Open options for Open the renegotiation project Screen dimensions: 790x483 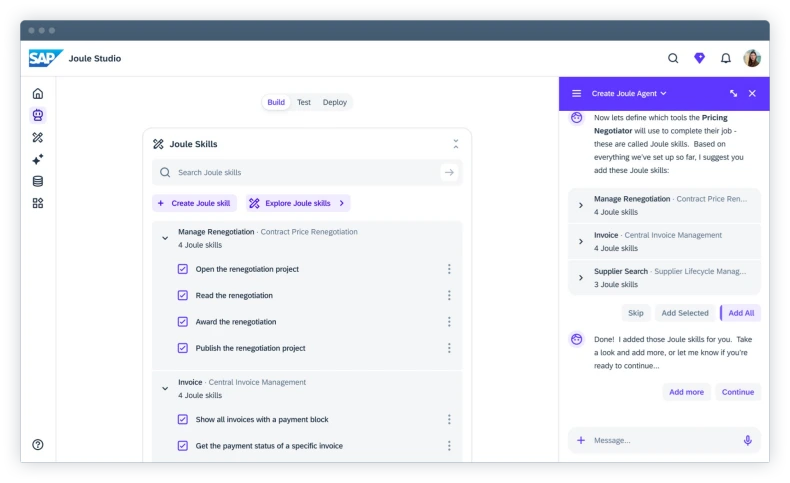pos(449,269)
